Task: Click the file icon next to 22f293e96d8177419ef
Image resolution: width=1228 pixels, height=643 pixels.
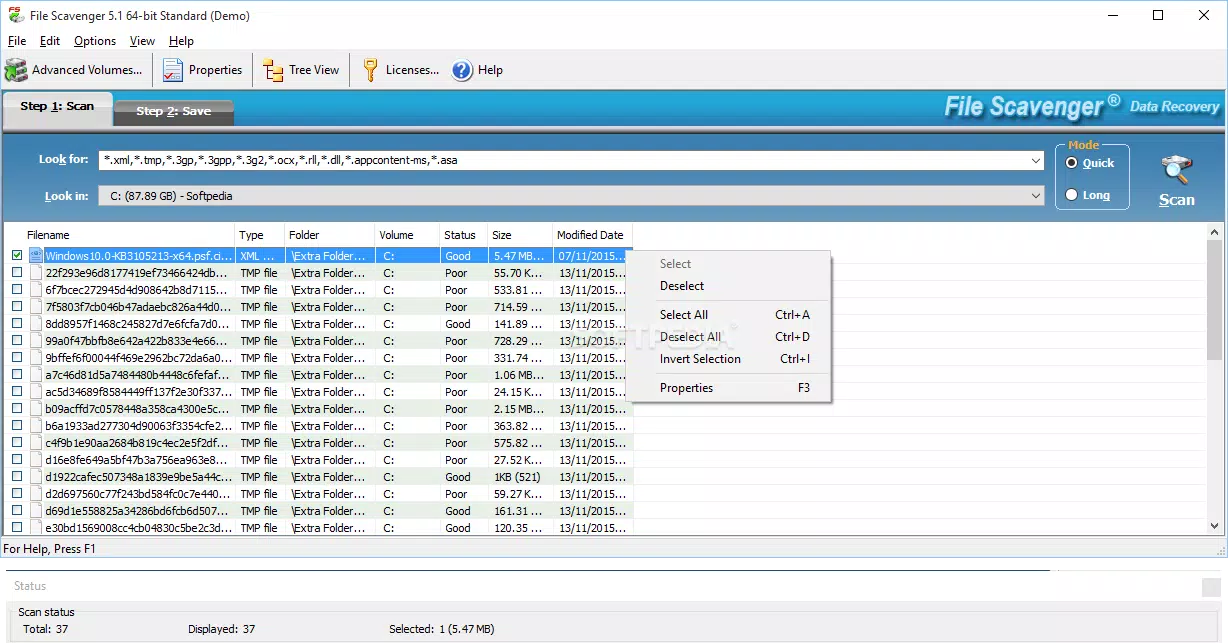Action: tap(36, 273)
